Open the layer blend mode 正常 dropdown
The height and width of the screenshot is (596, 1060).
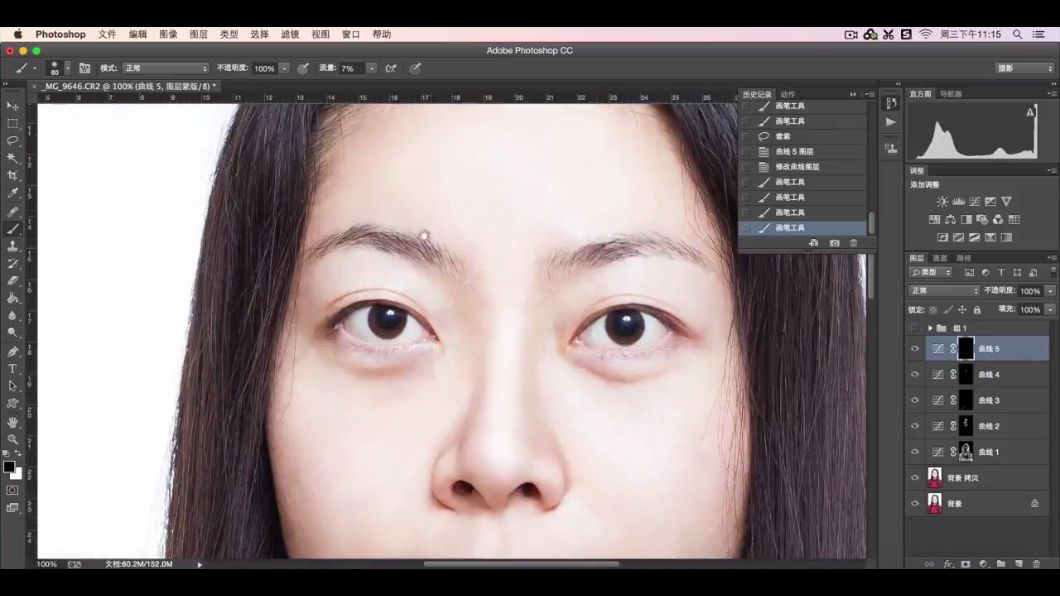coord(945,291)
